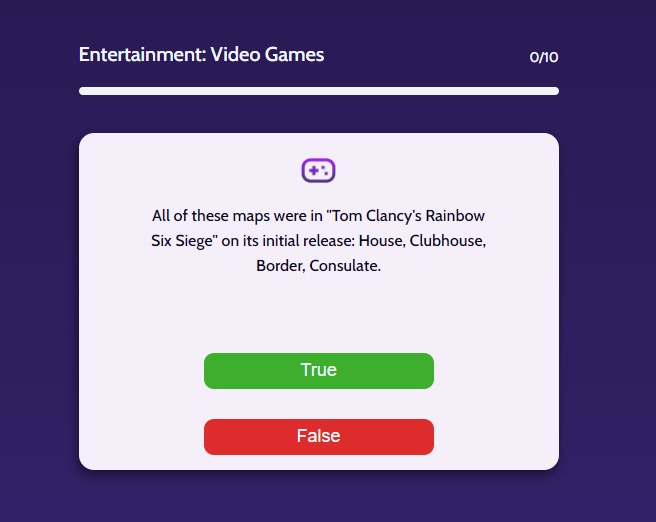Tap the video game category icon above the question
The height and width of the screenshot is (522, 656).
click(x=318, y=170)
